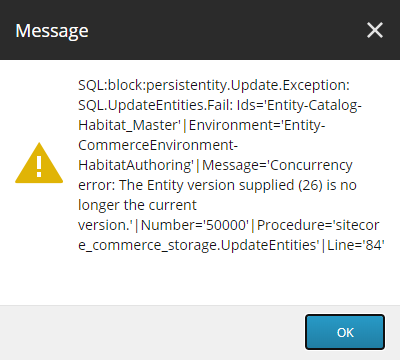Click the "Message" dialog title text
This screenshot has width=400, height=360.
pyautogui.click(x=52, y=31)
